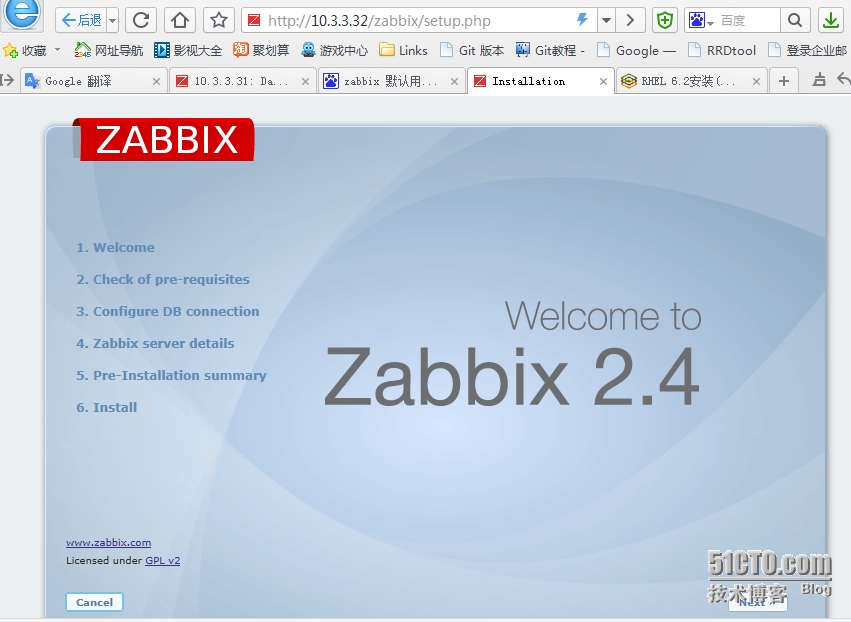851x622 pixels.
Task: Click step 3. Configure DB connection
Action: pos(168,312)
